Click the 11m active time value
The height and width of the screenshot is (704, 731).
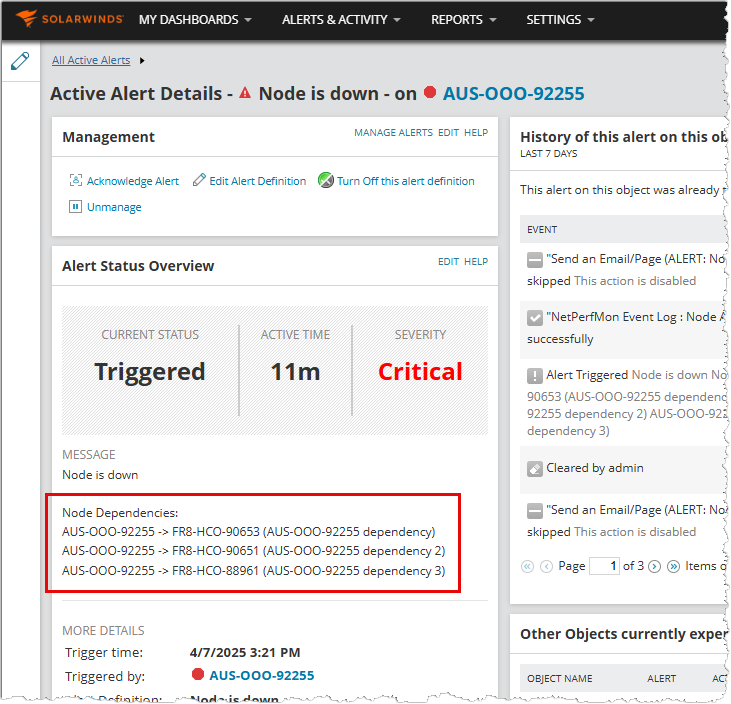click(x=295, y=372)
